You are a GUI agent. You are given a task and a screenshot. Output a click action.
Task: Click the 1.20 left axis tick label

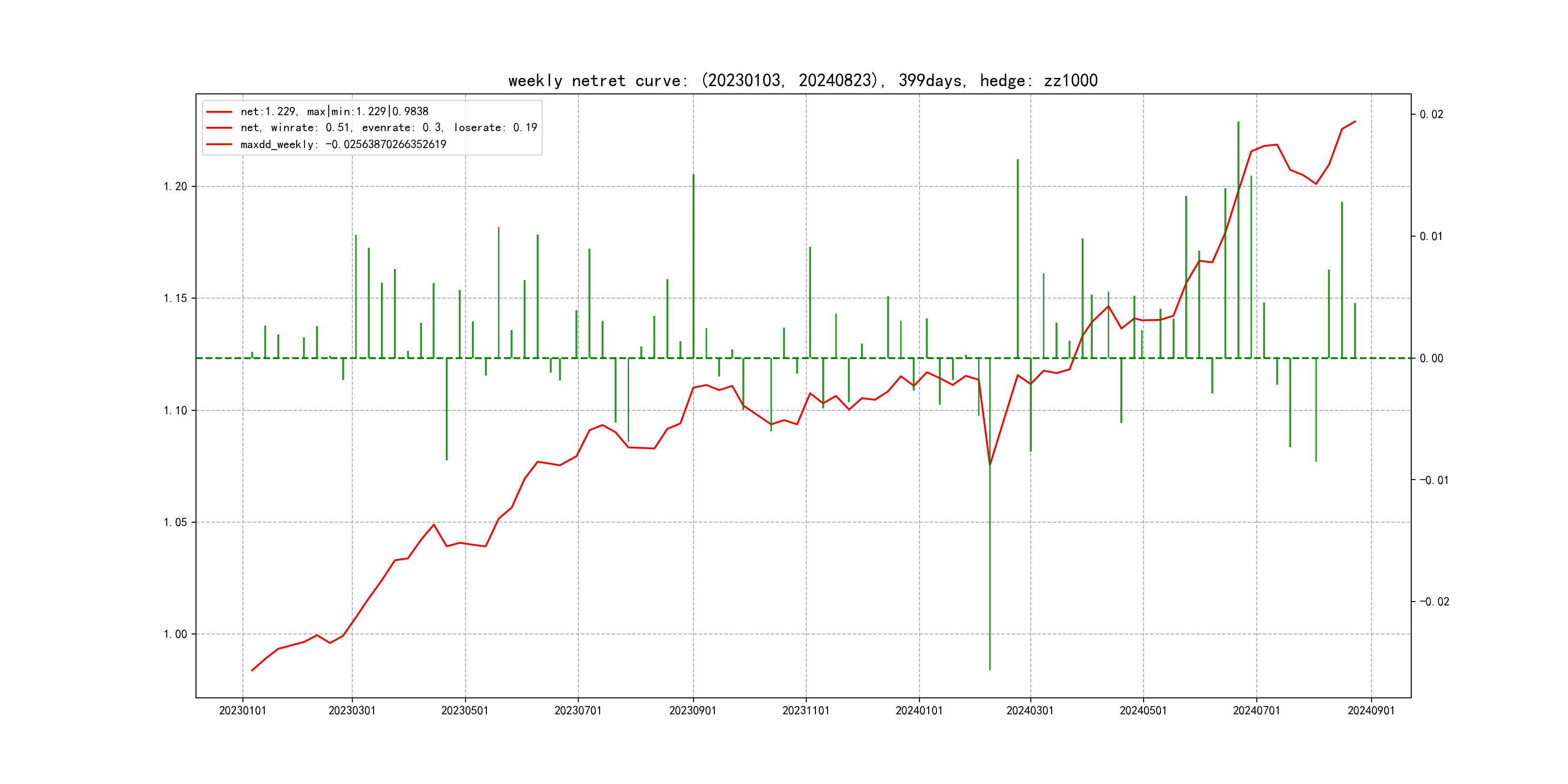click(175, 187)
